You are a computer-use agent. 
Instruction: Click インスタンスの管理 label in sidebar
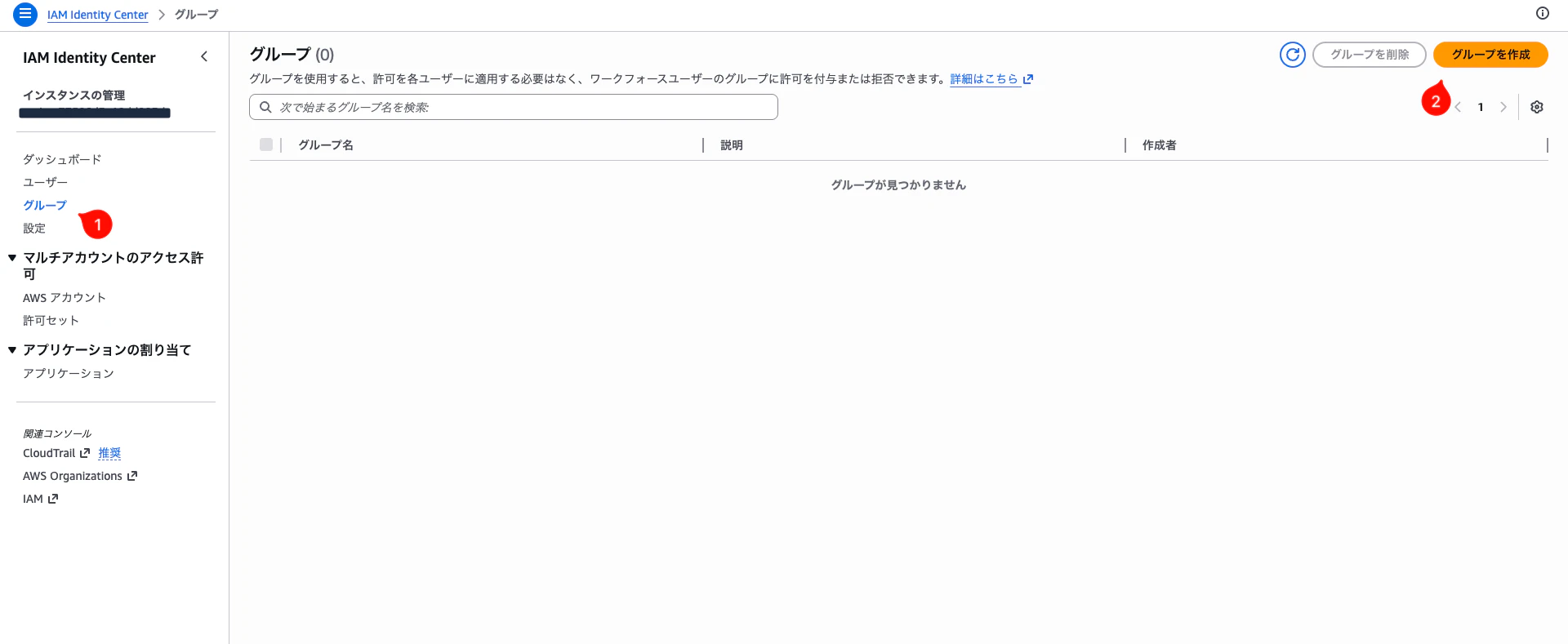pyautogui.click(x=73, y=95)
